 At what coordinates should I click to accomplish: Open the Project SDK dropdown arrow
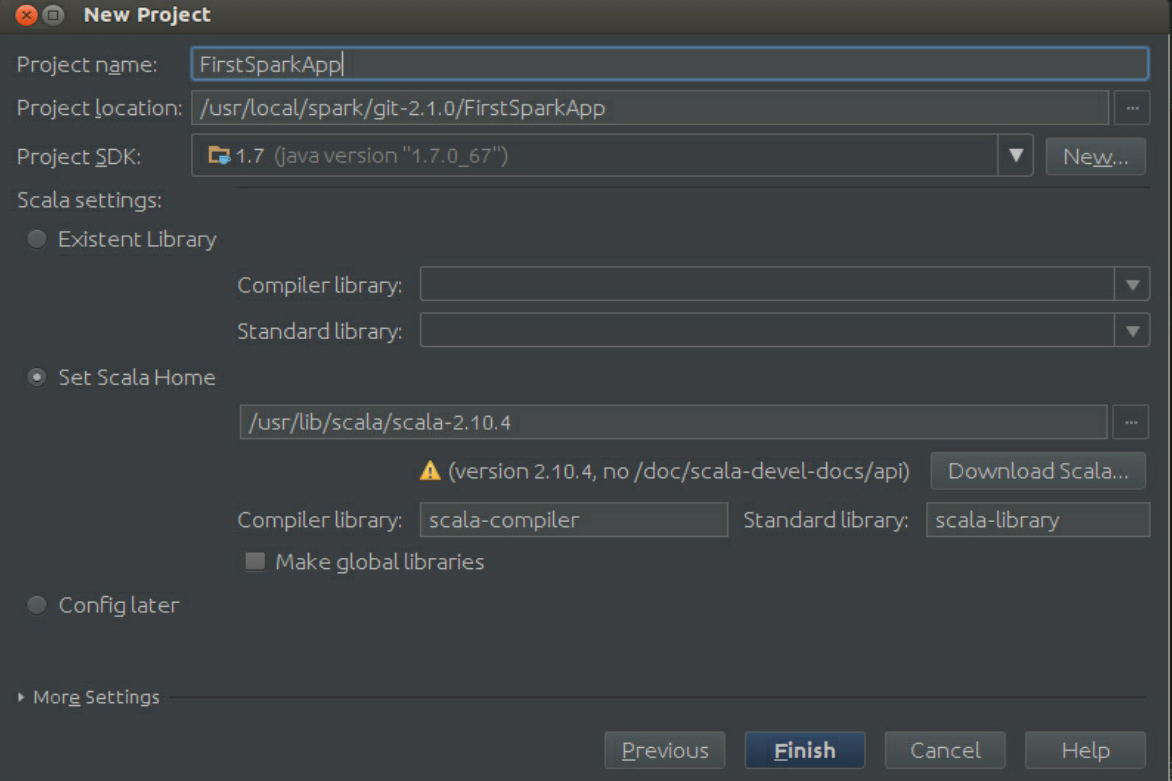pyautogui.click(x=1016, y=156)
